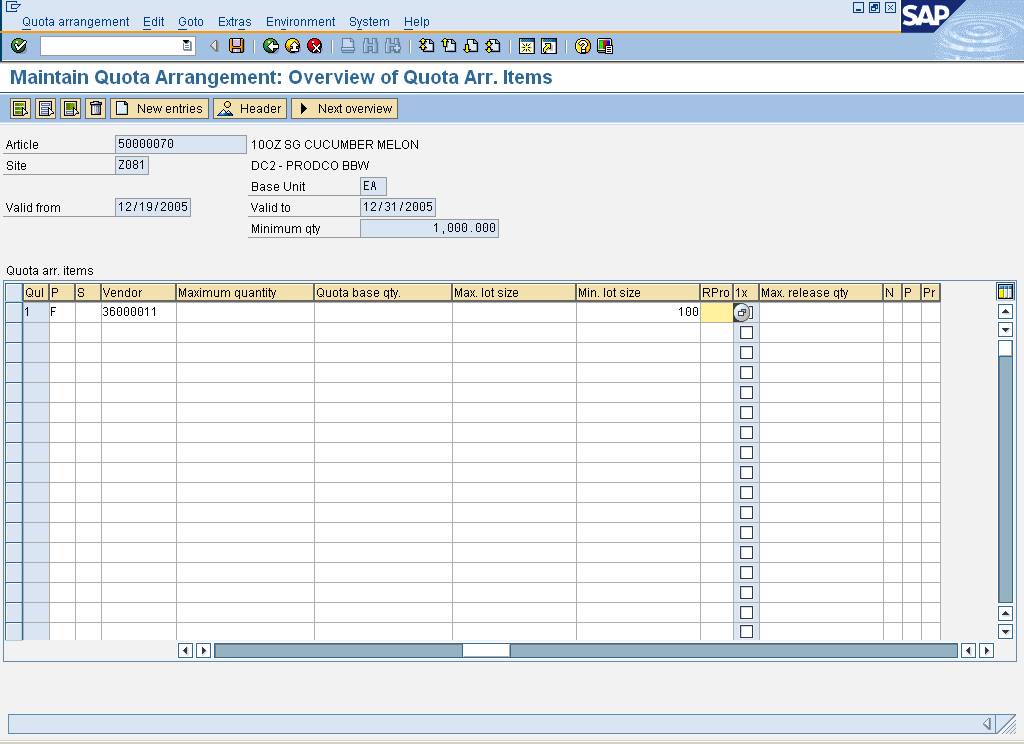Select the row selector for vendor 36000011
This screenshot has height=744, width=1024.
pos(14,312)
